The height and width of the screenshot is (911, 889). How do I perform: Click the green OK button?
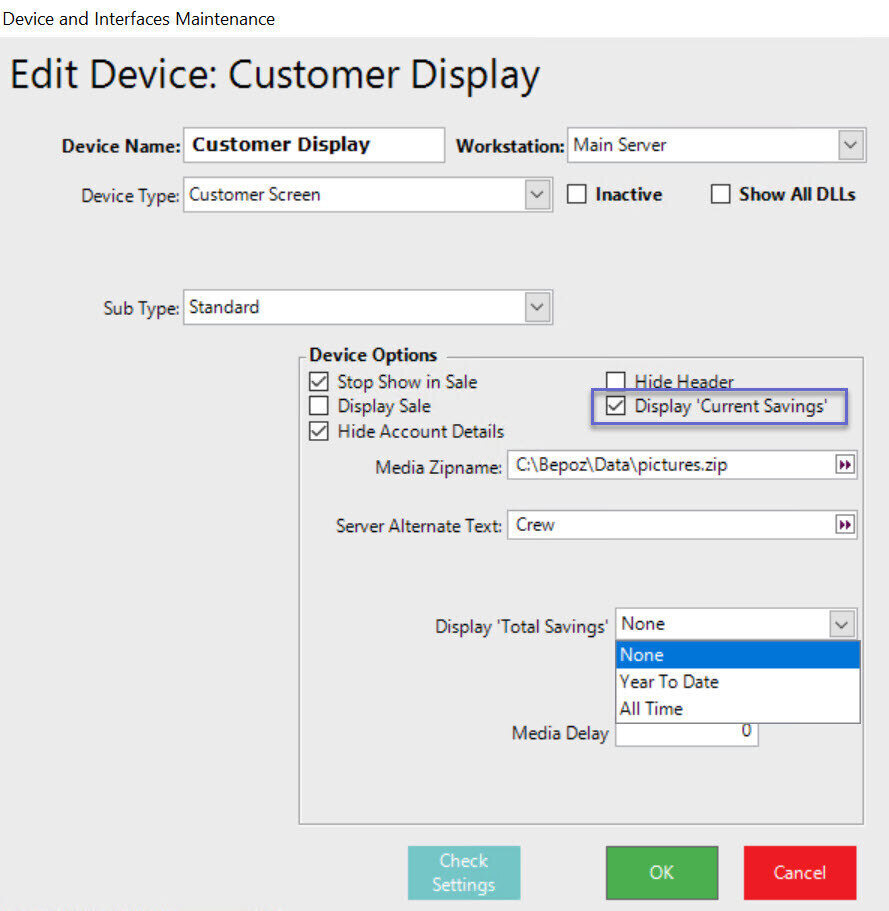[661, 872]
